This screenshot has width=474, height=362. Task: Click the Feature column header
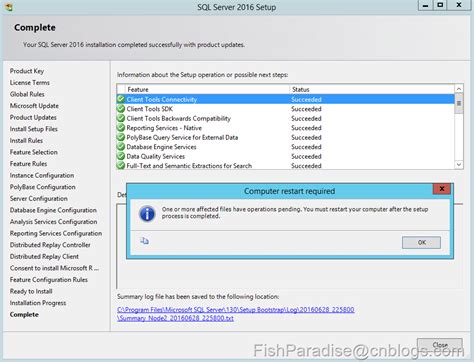click(x=207, y=89)
